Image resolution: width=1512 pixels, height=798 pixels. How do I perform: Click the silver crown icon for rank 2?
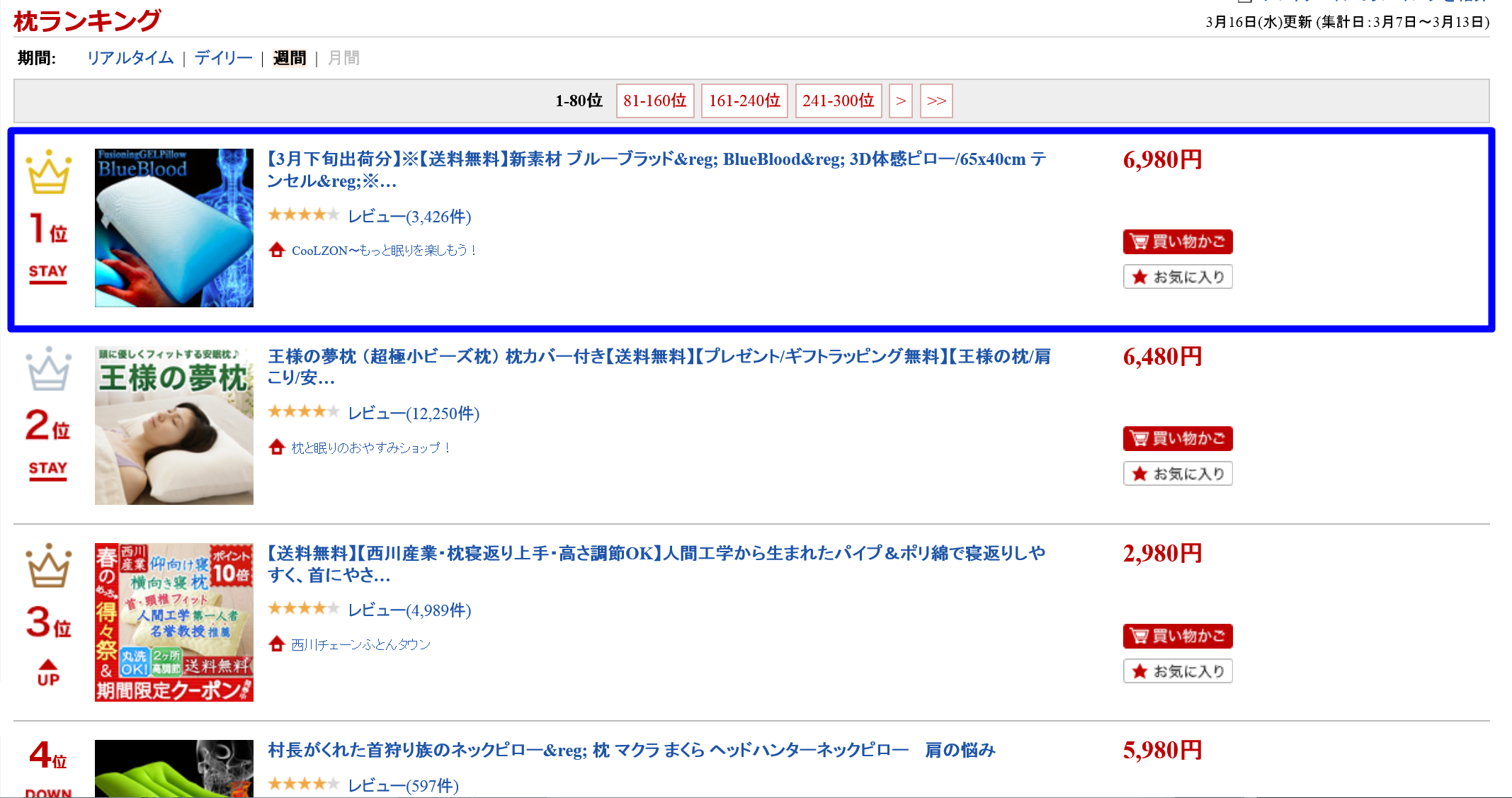(48, 369)
